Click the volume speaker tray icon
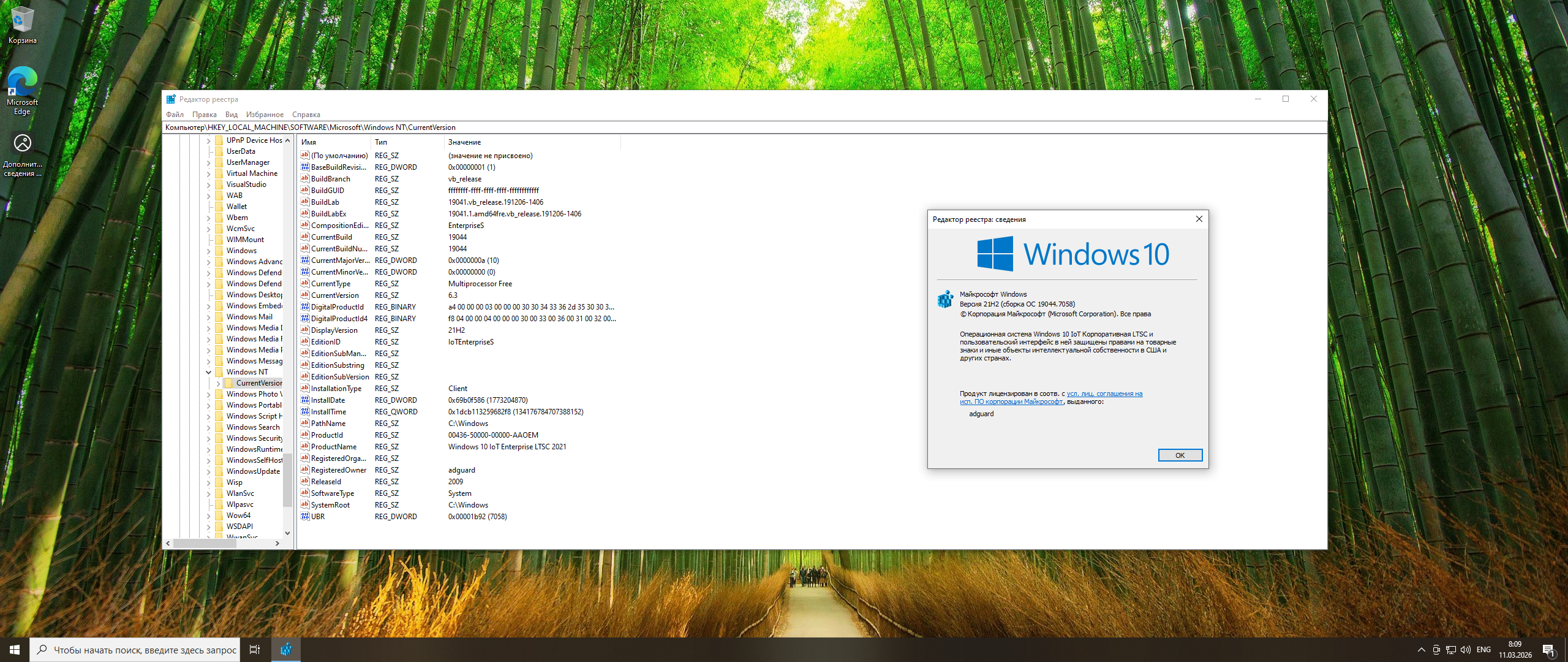This screenshot has height=662, width=1568. [1466, 650]
